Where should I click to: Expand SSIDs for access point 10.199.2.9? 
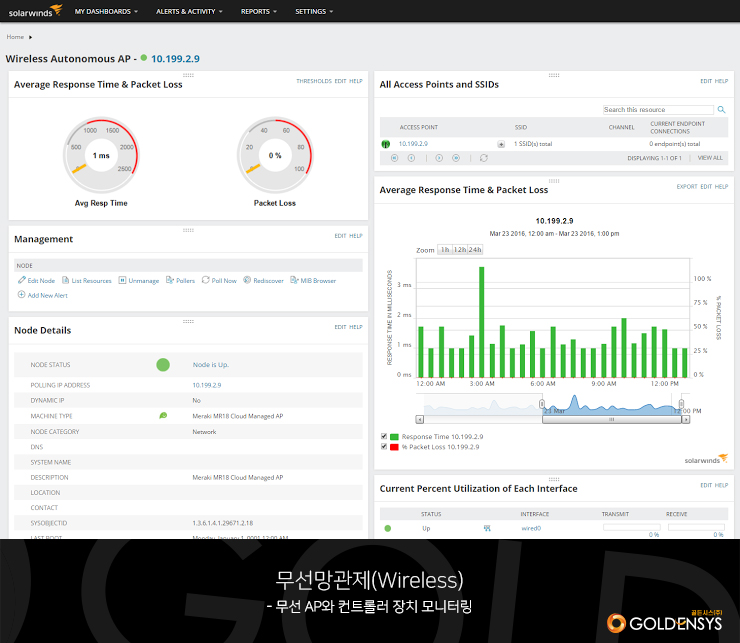pyautogui.click(x=501, y=144)
